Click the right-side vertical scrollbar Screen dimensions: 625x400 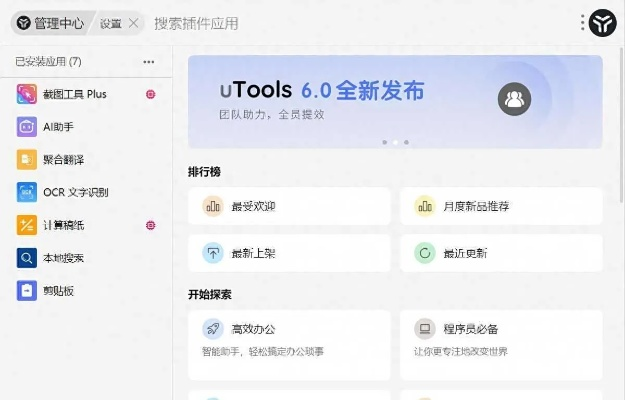[622, 127]
